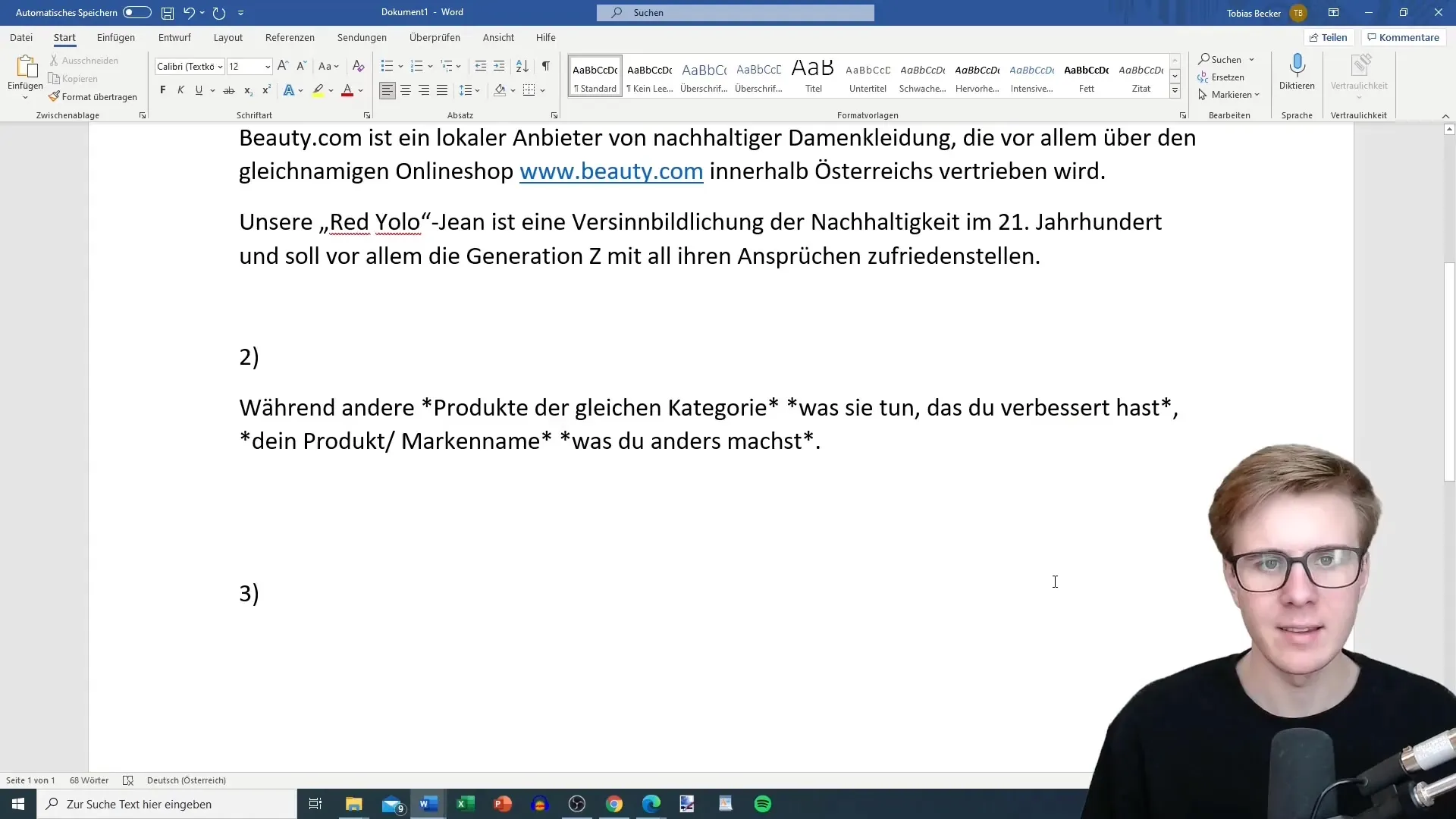Switch to Überprüfen tab
This screenshot has height=819, width=1456.
coord(435,37)
